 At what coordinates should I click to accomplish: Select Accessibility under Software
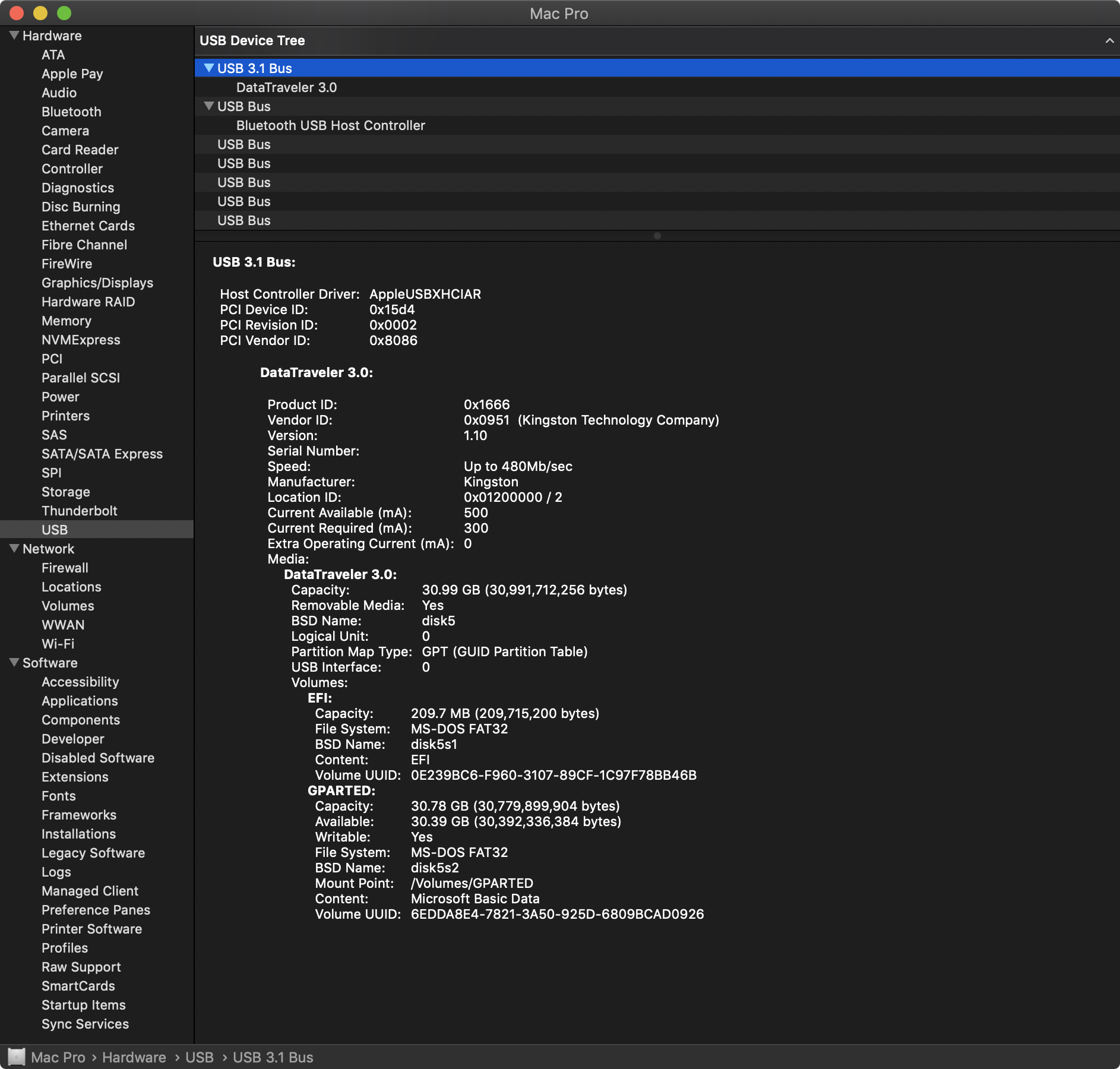coord(80,682)
